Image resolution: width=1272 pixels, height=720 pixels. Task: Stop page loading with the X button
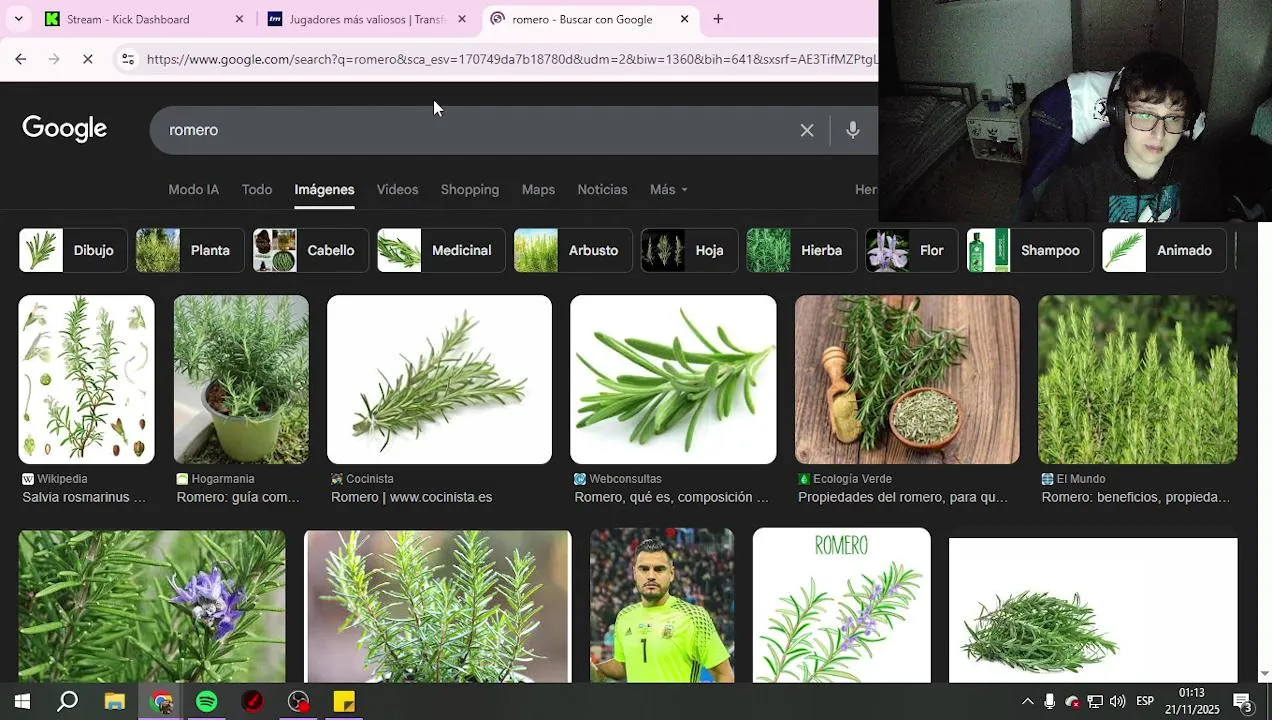pyautogui.click(x=87, y=59)
